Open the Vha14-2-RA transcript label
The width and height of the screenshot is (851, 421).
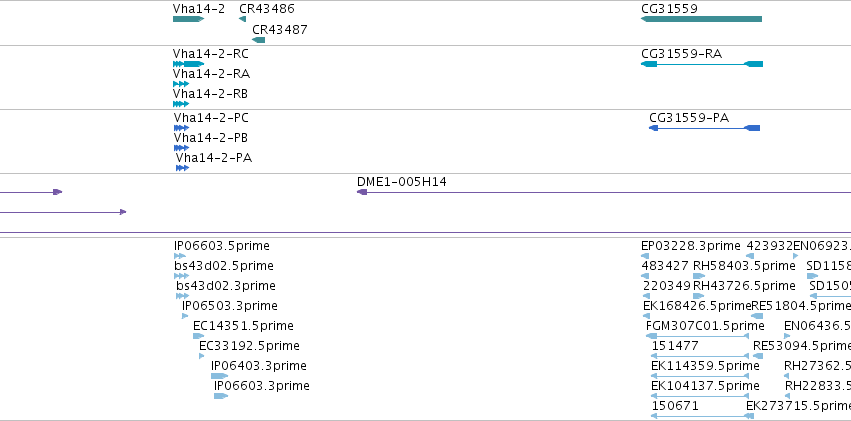(212, 74)
